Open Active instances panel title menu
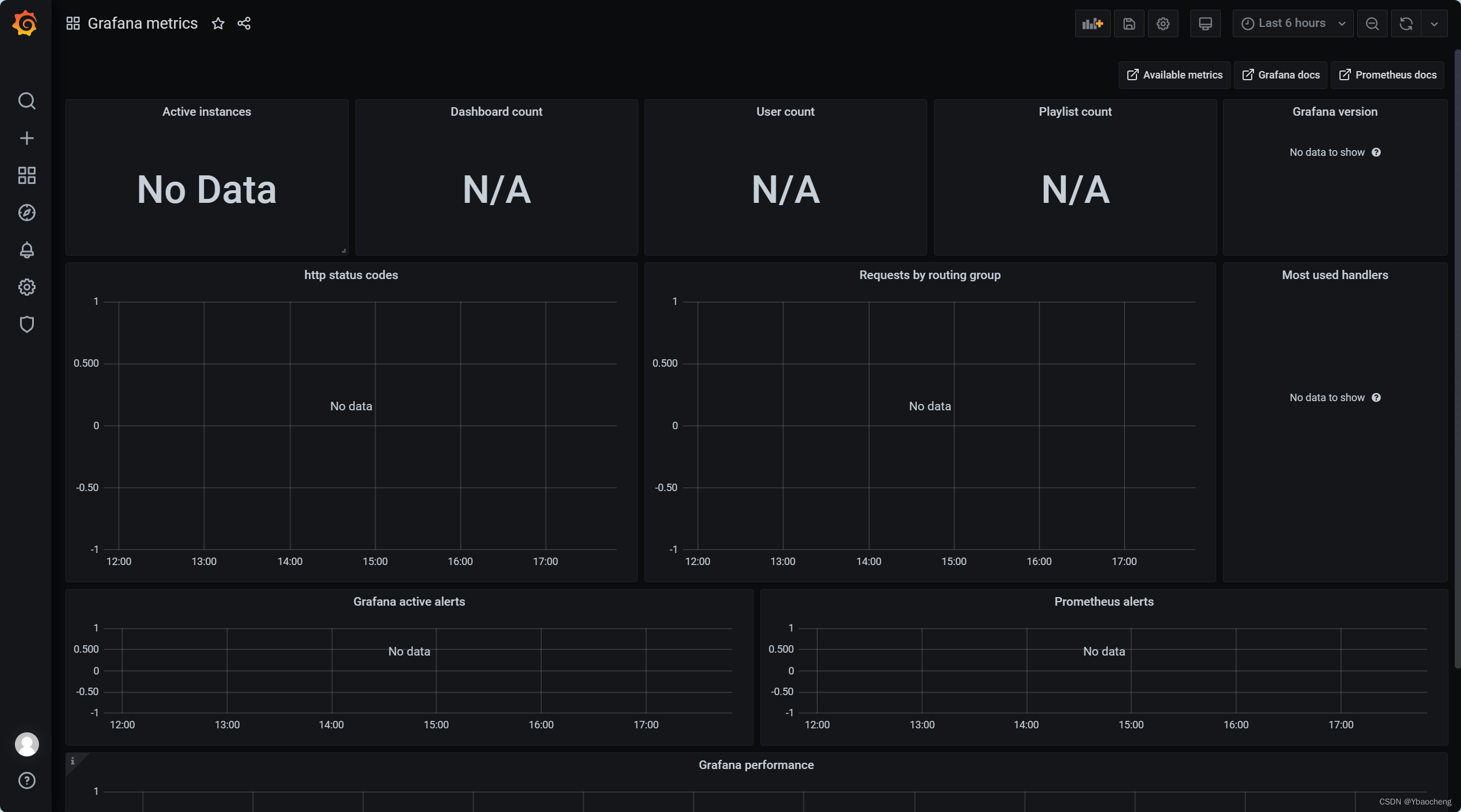 (206, 112)
